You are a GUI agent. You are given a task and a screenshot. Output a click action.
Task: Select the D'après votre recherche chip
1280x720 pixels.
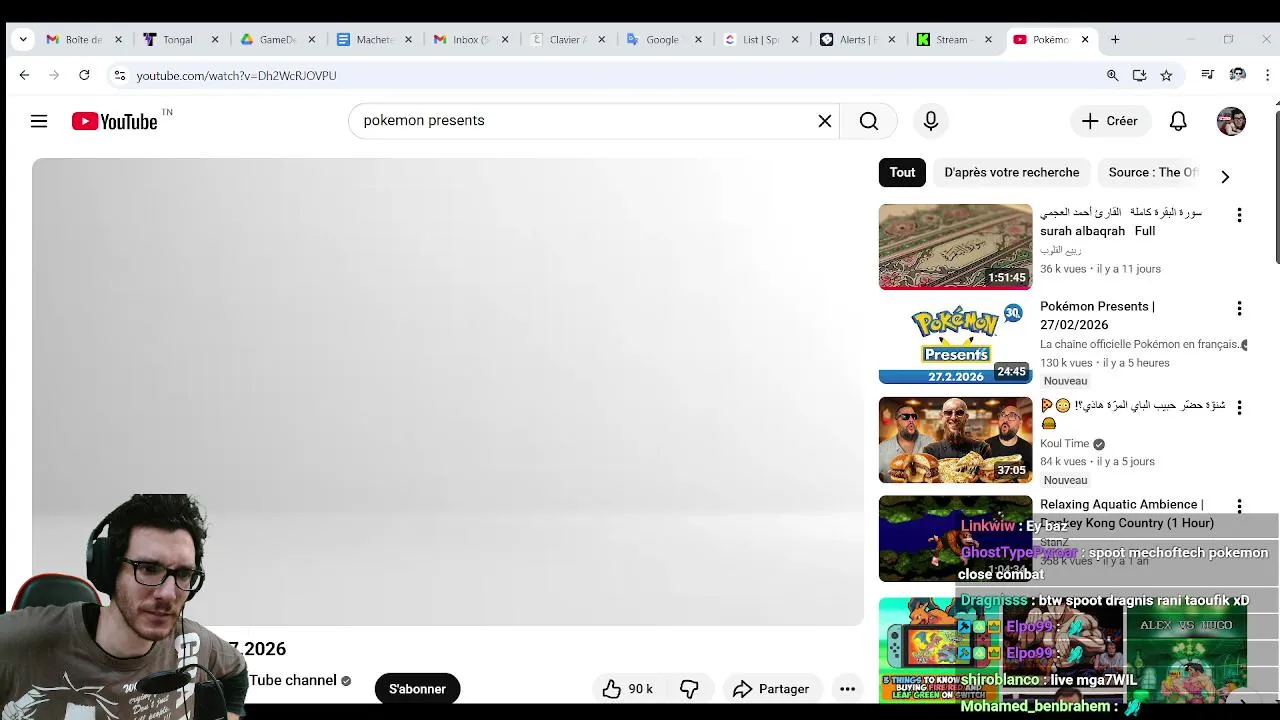point(1011,172)
